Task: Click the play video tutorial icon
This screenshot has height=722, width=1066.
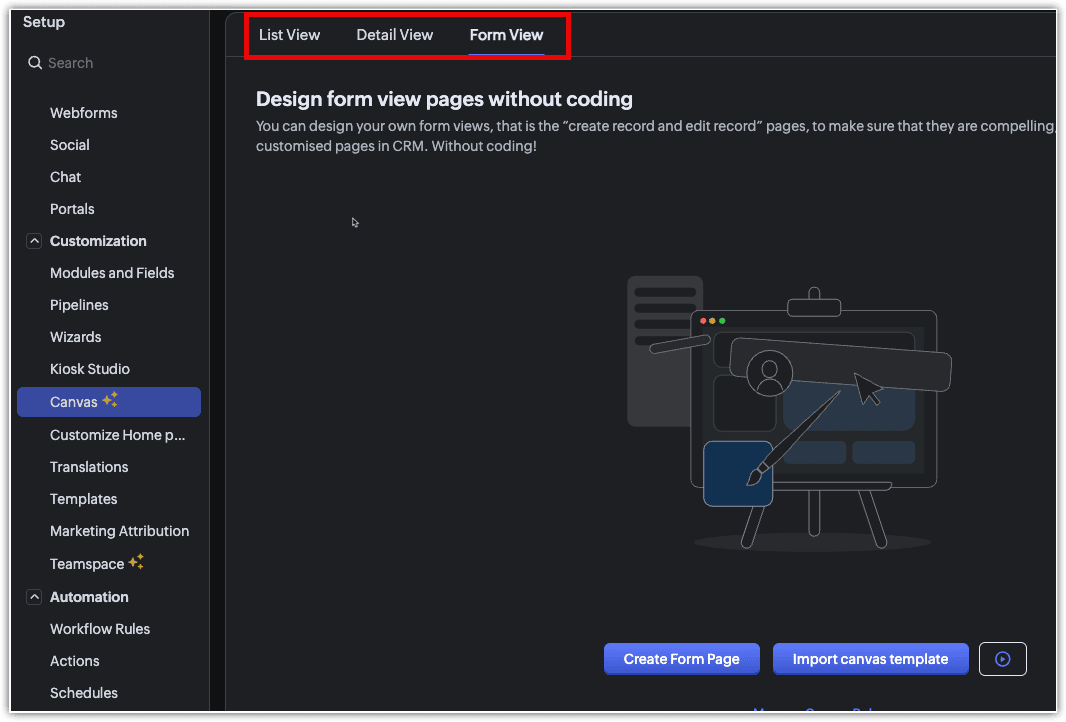Action: click(x=1003, y=659)
